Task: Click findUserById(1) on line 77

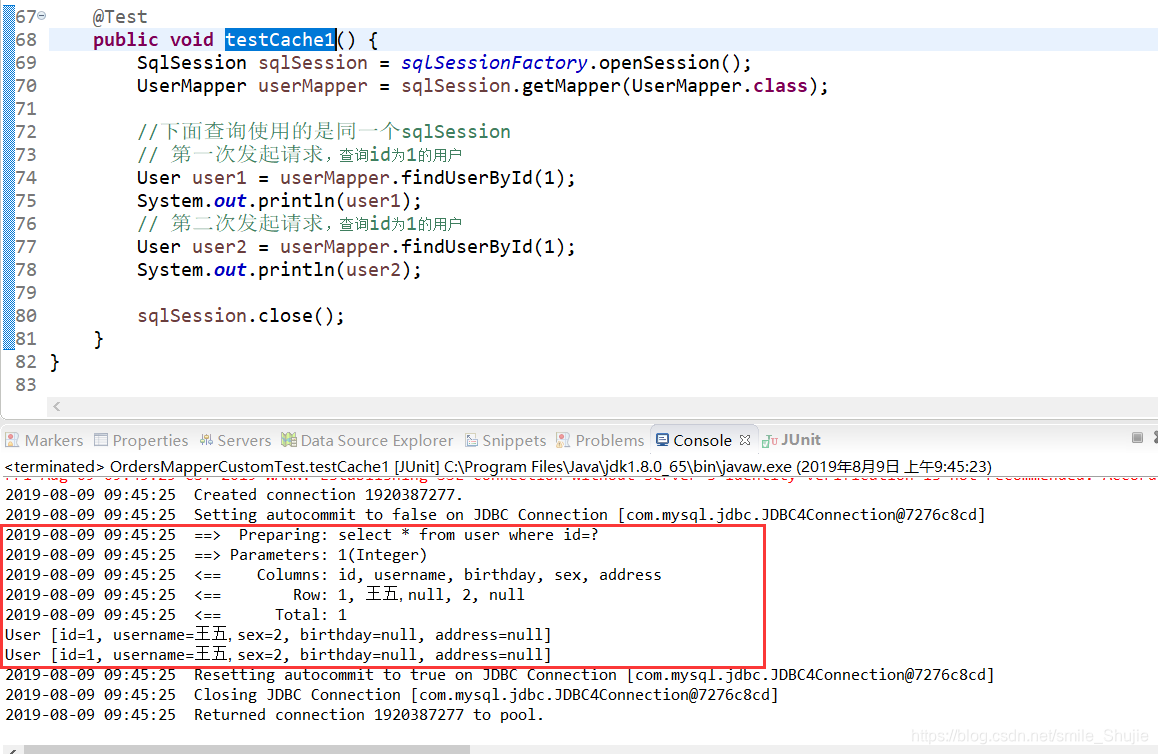Action: 482,247
